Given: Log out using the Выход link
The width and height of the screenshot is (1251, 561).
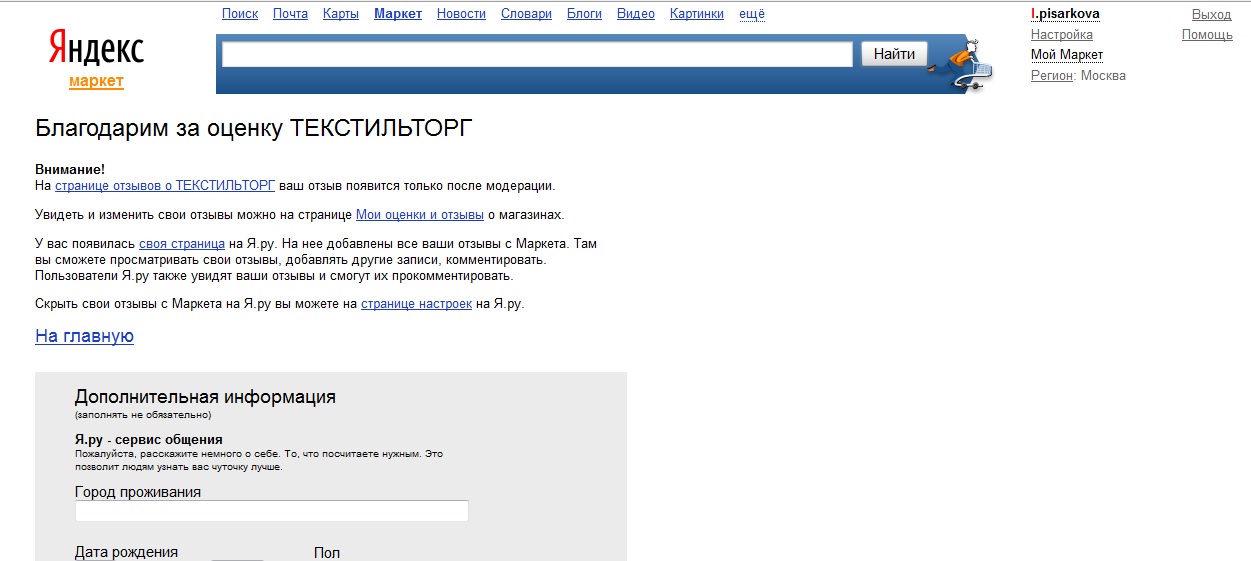Looking at the screenshot, I should click(1212, 14).
